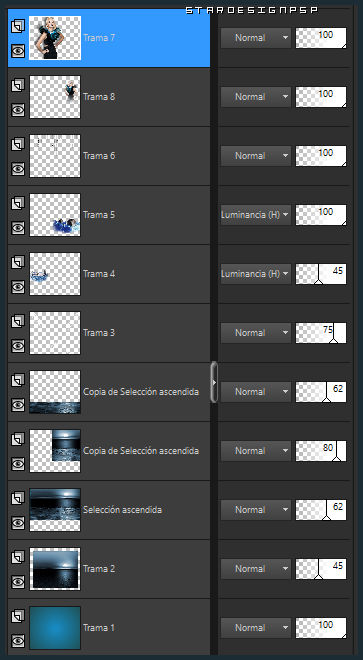Click the Trama 4 layer thumbnail
The image size is (363, 660).
(x=55, y=274)
